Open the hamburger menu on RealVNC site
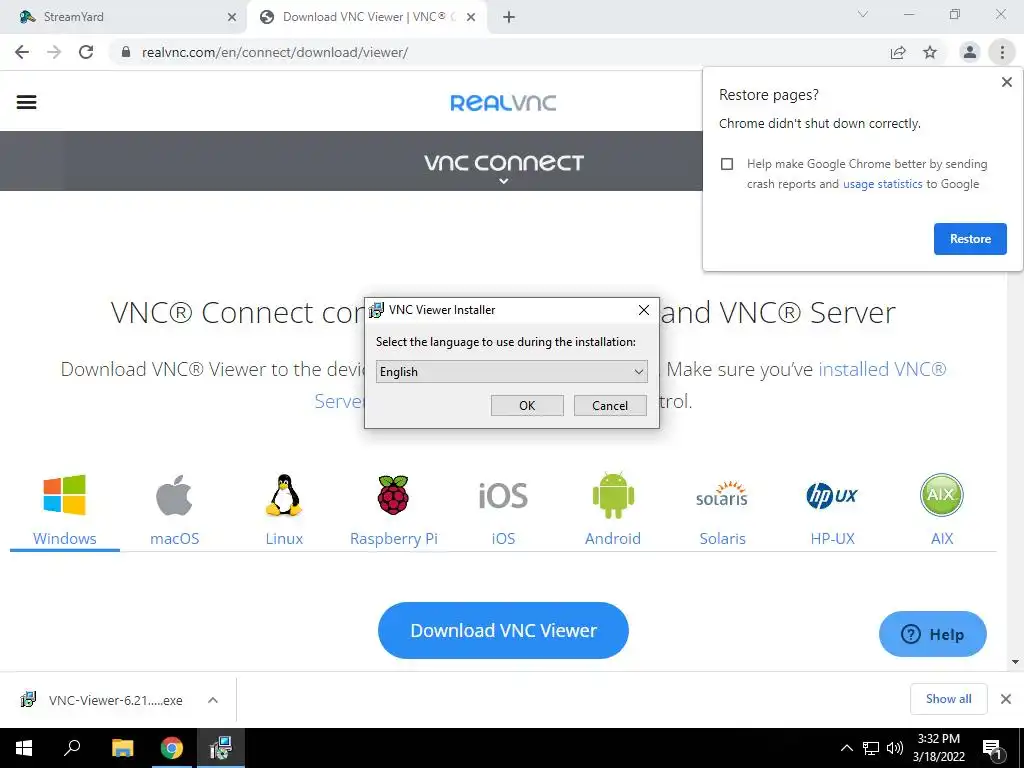Image resolution: width=1024 pixels, height=768 pixels. point(26,102)
